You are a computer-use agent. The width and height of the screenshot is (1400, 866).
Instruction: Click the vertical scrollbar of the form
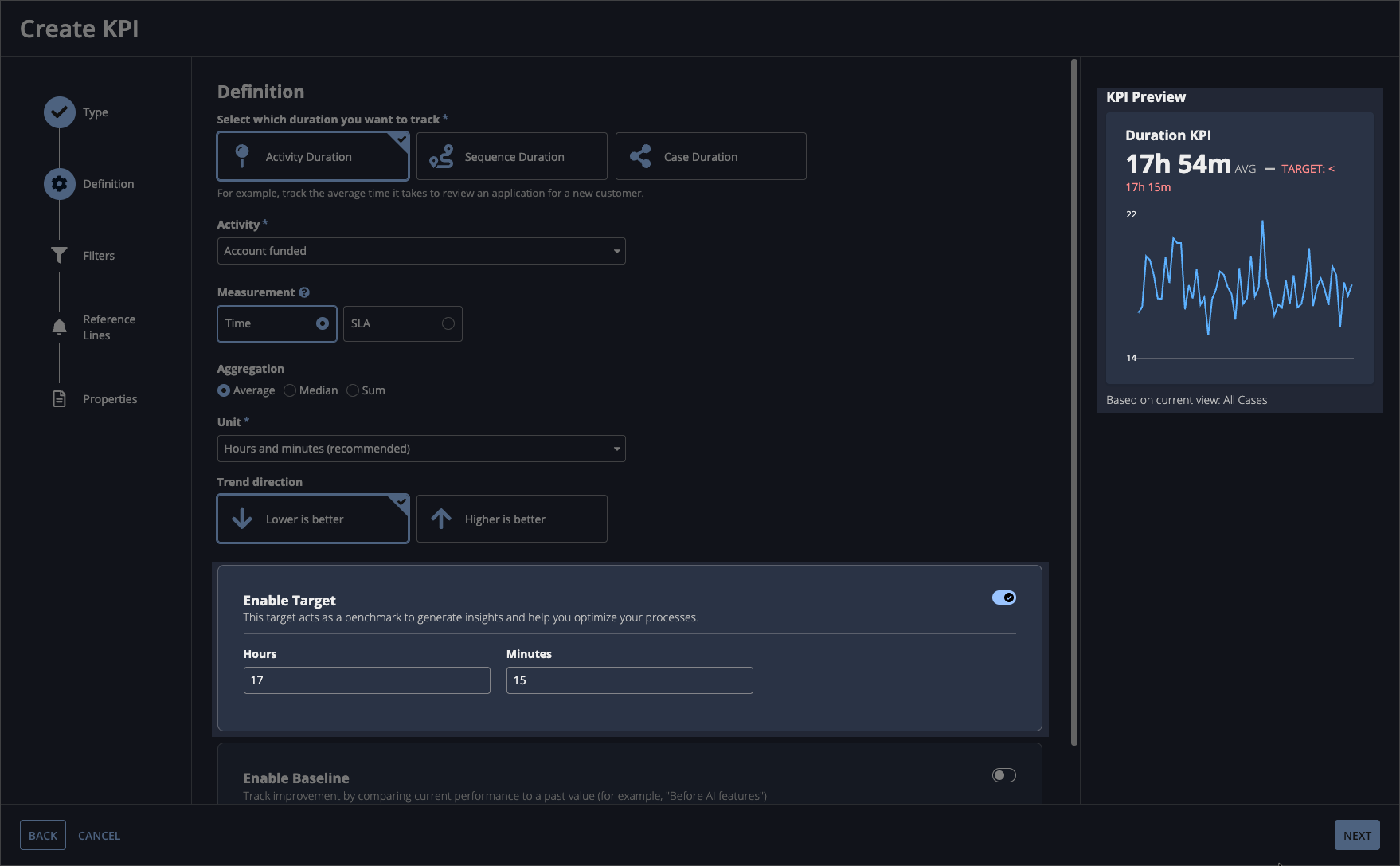coord(1074,402)
